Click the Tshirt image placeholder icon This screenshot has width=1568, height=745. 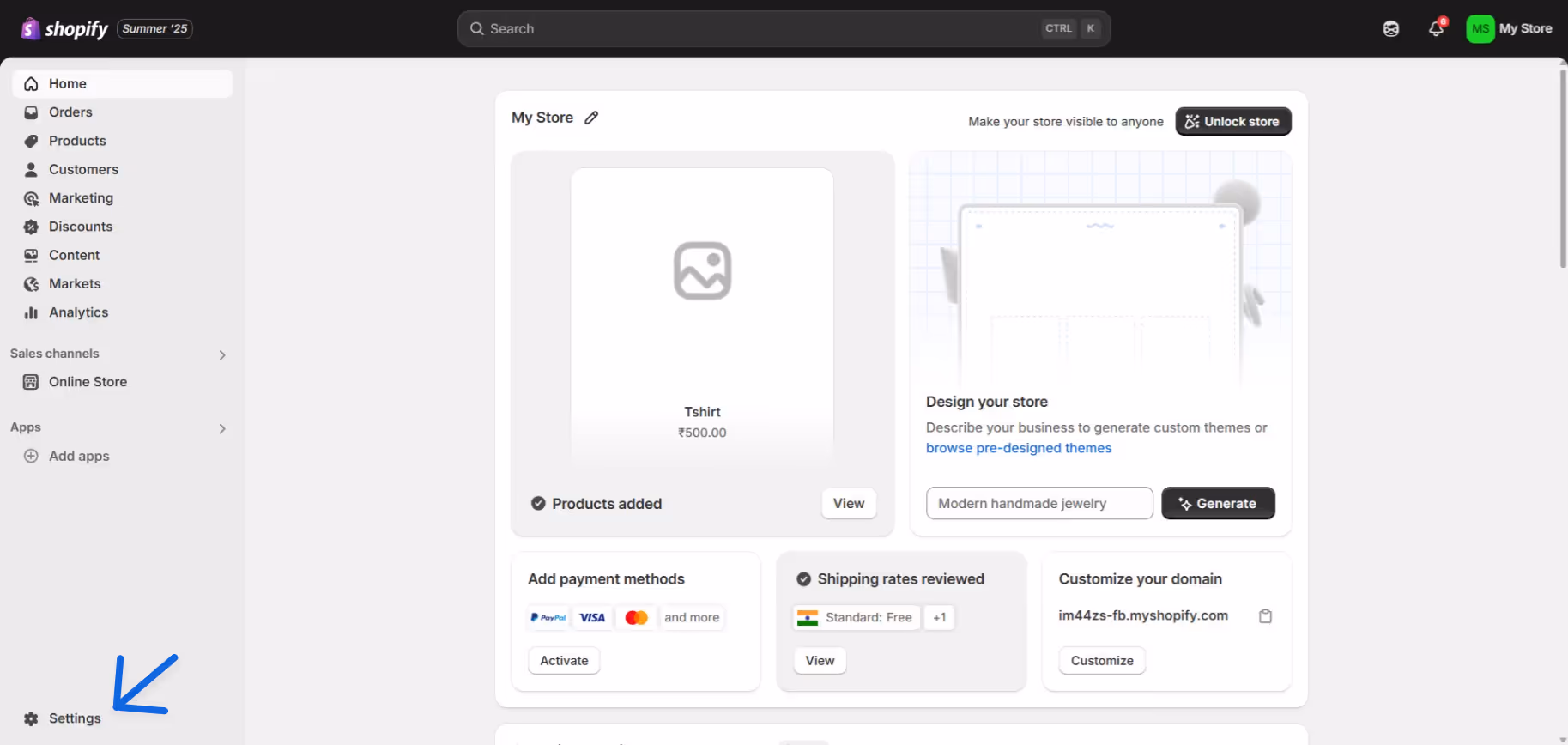(702, 271)
